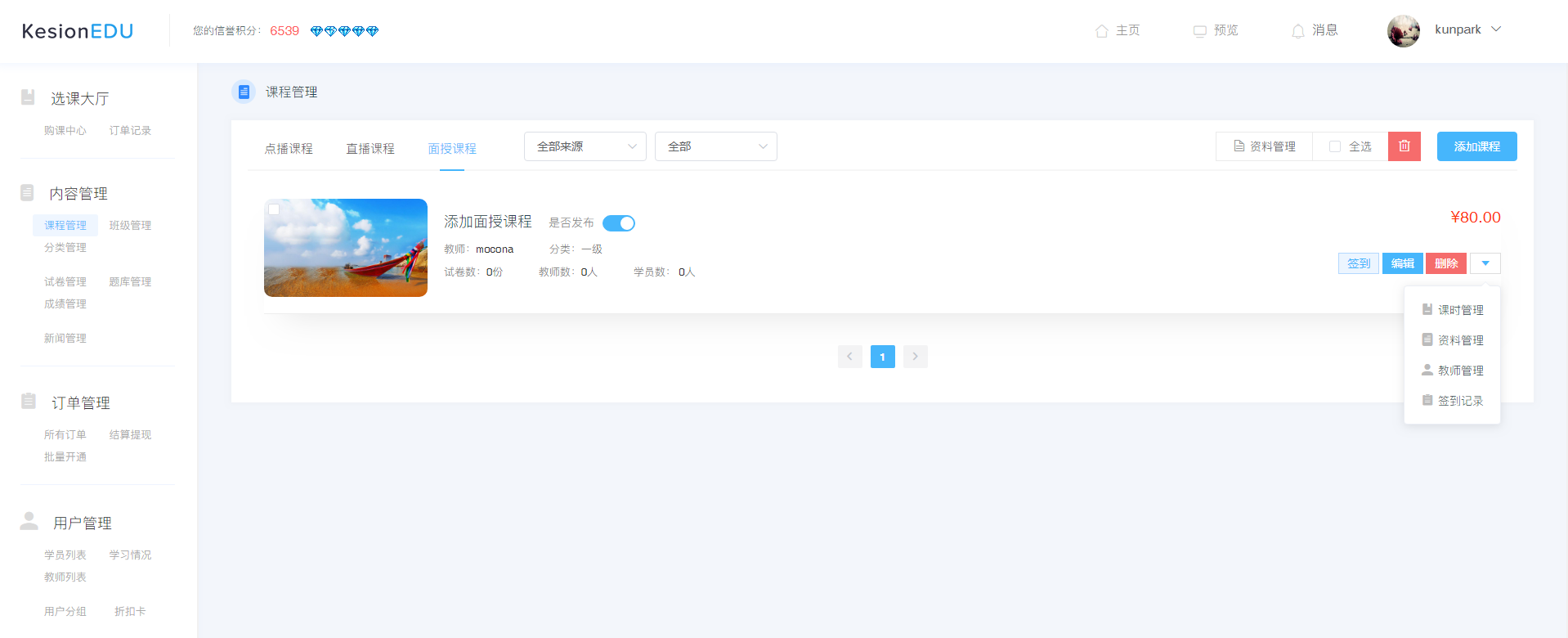Open 题库管理 in sidebar
The width and height of the screenshot is (1568, 638).
130,281
